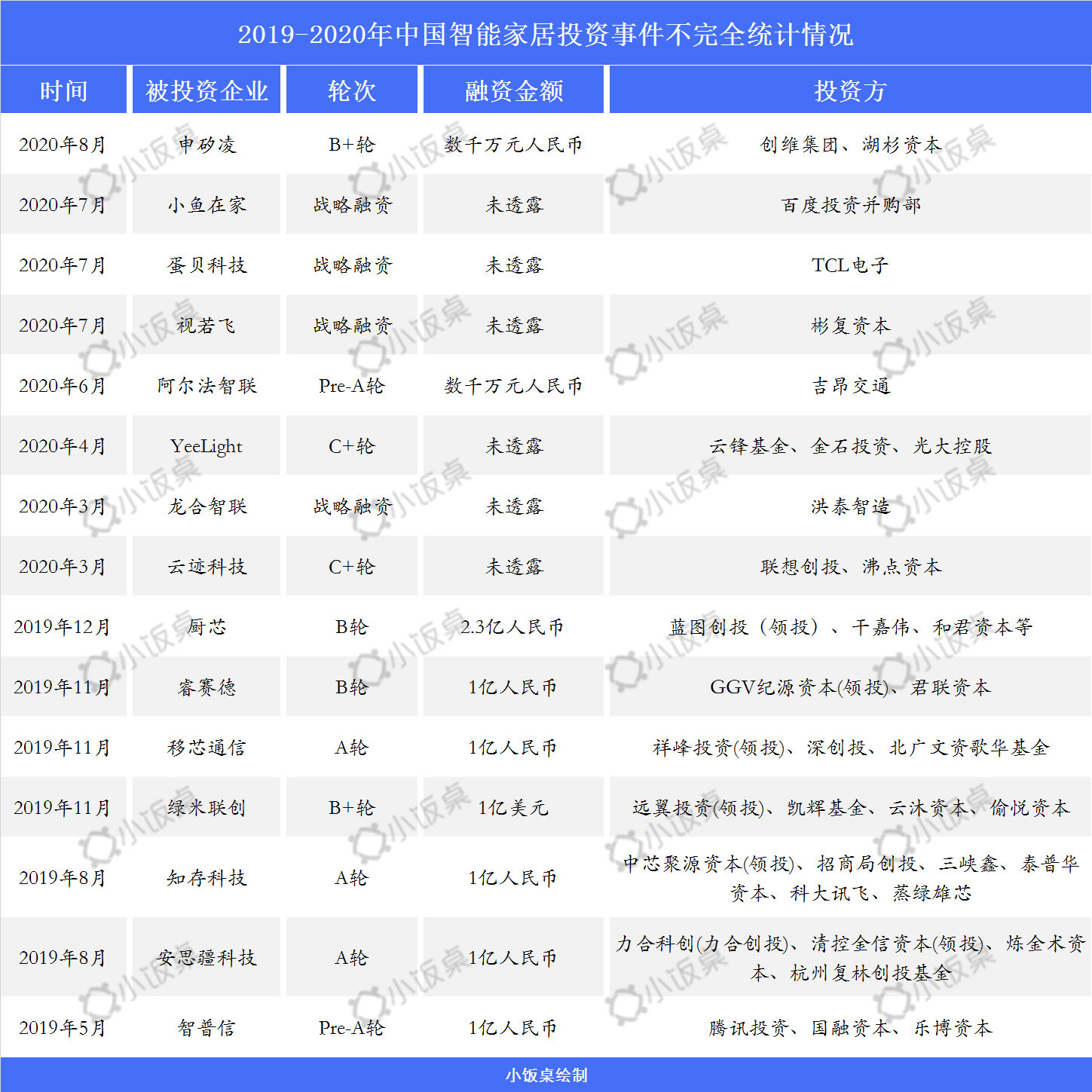Viewport: 1092px width, 1092px height.
Task: Select the 小鱼在家 row date 2020年7月
Action: click(63, 205)
